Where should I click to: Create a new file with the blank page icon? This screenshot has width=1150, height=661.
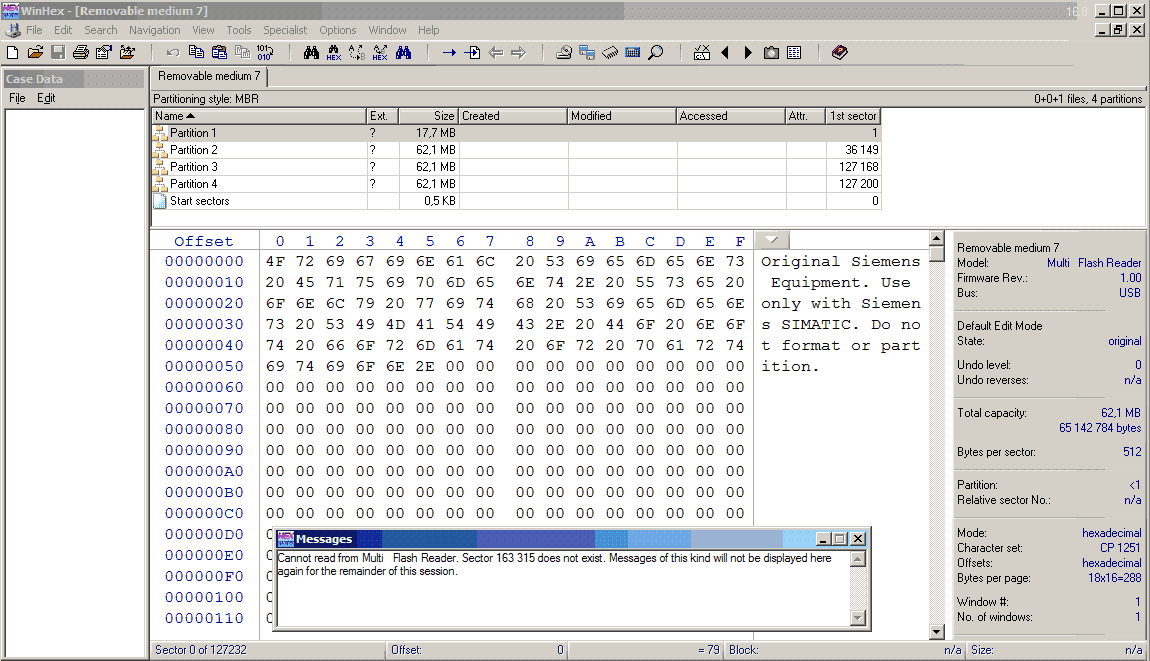coord(12,53)
